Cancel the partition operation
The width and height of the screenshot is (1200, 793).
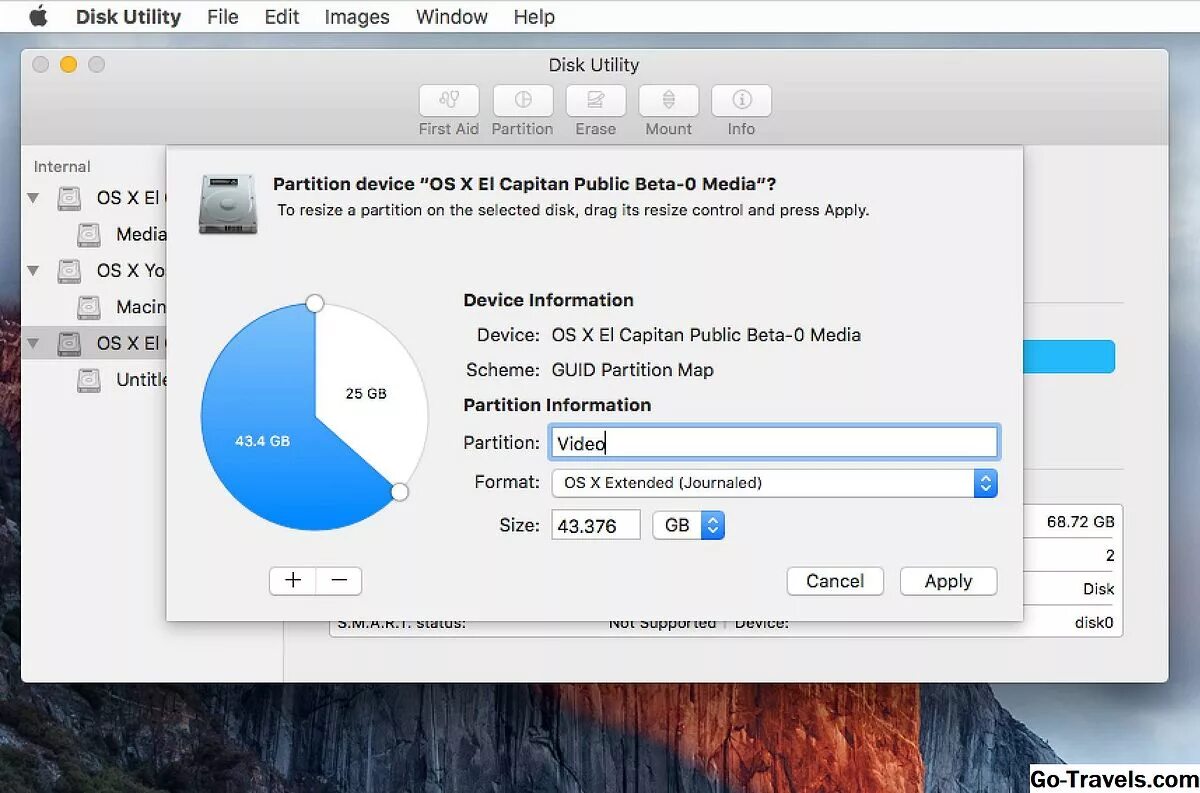point(835,581)
